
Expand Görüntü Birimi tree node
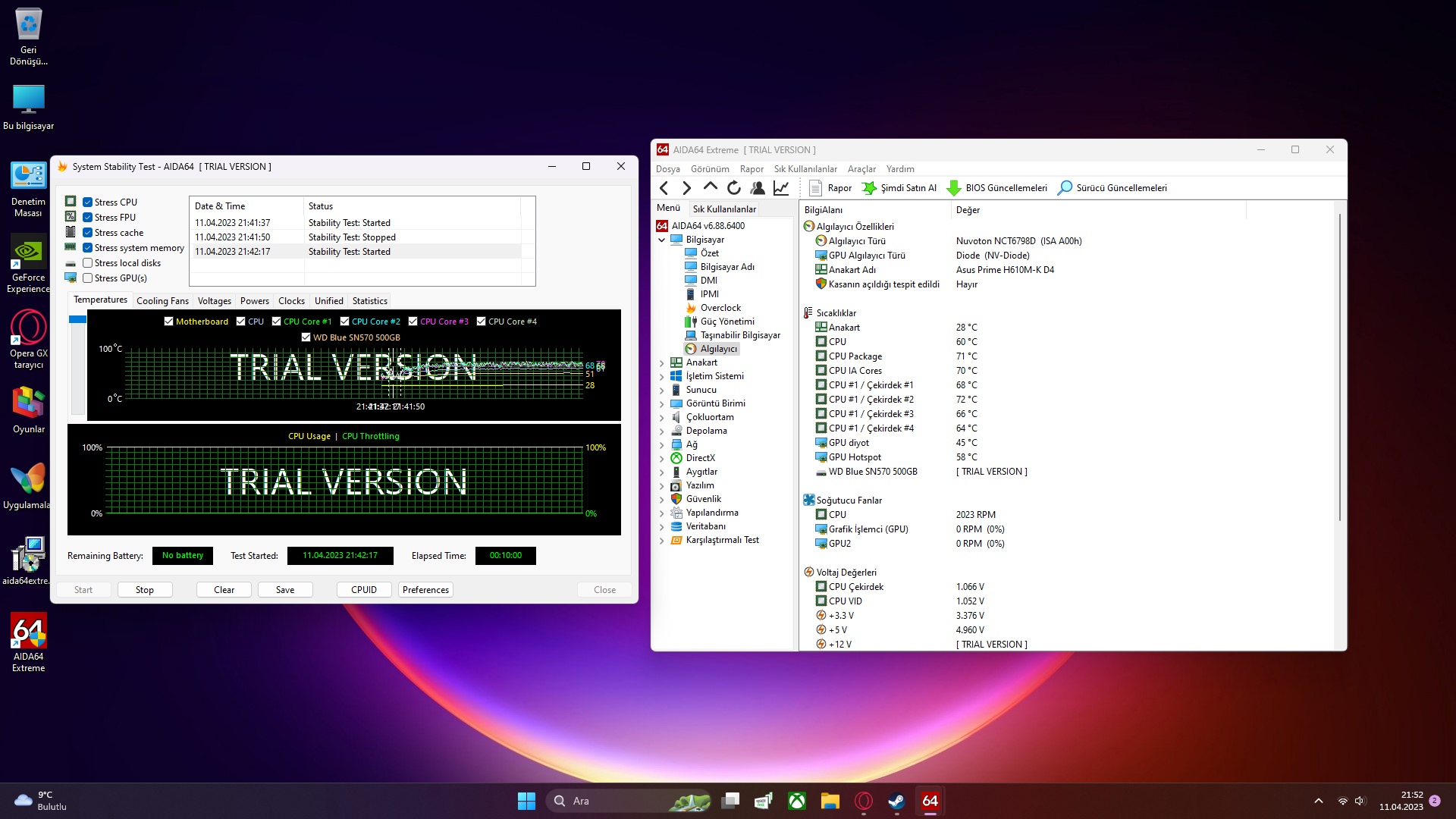(x=661, y=404)
